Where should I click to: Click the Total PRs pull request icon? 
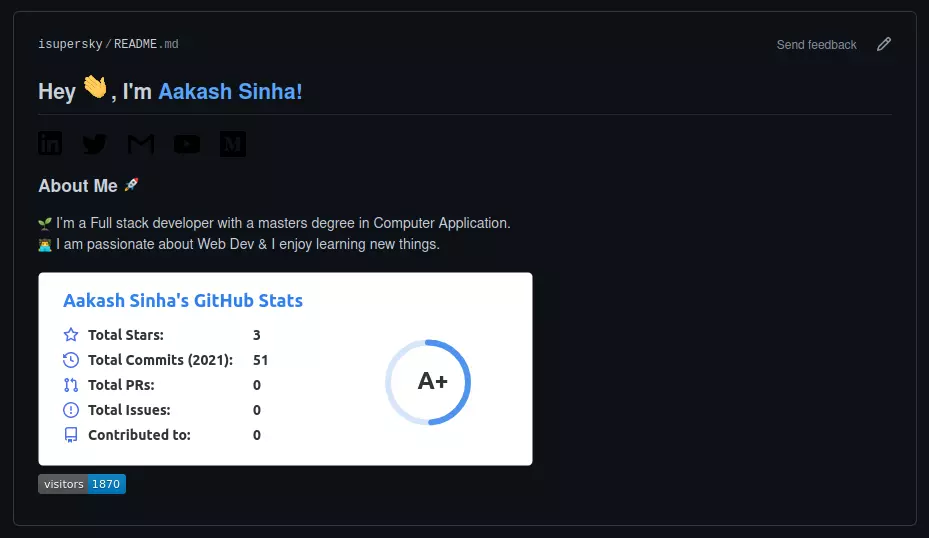pyautogui.click(x=71, y=385)
